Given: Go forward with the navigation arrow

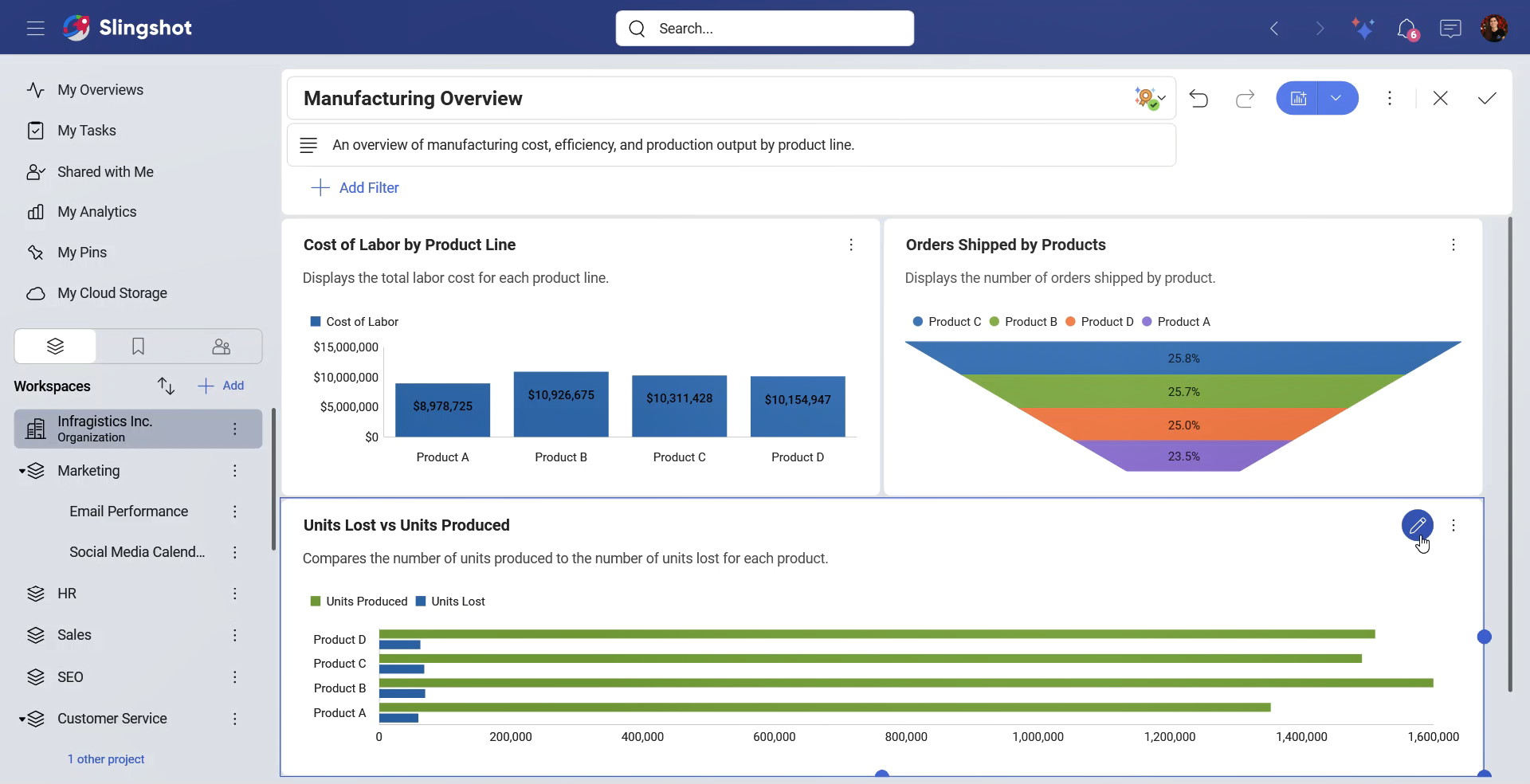Looking at the screenshot, I should [1320, 29].
